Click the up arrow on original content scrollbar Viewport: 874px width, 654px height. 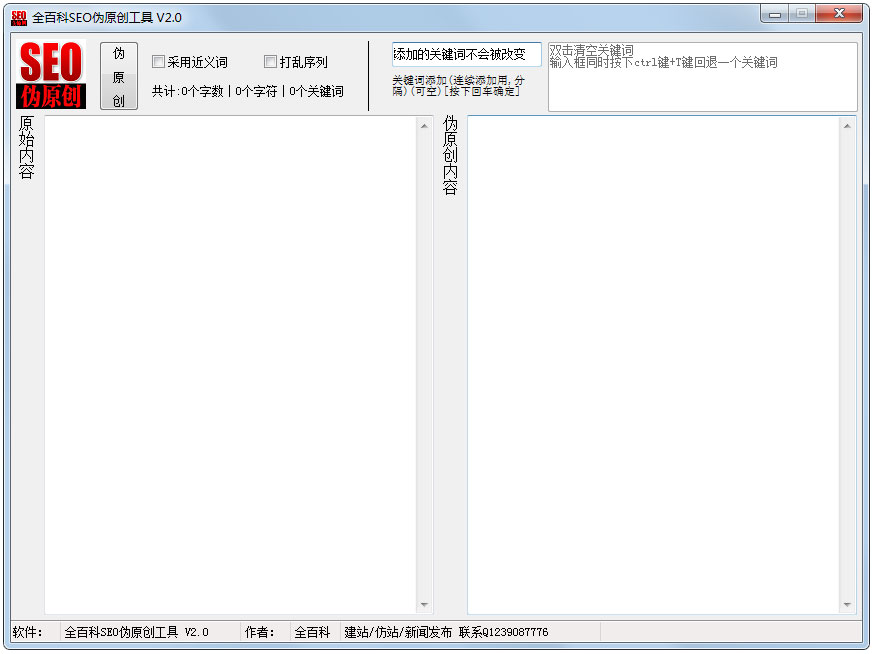coord(425,127)
